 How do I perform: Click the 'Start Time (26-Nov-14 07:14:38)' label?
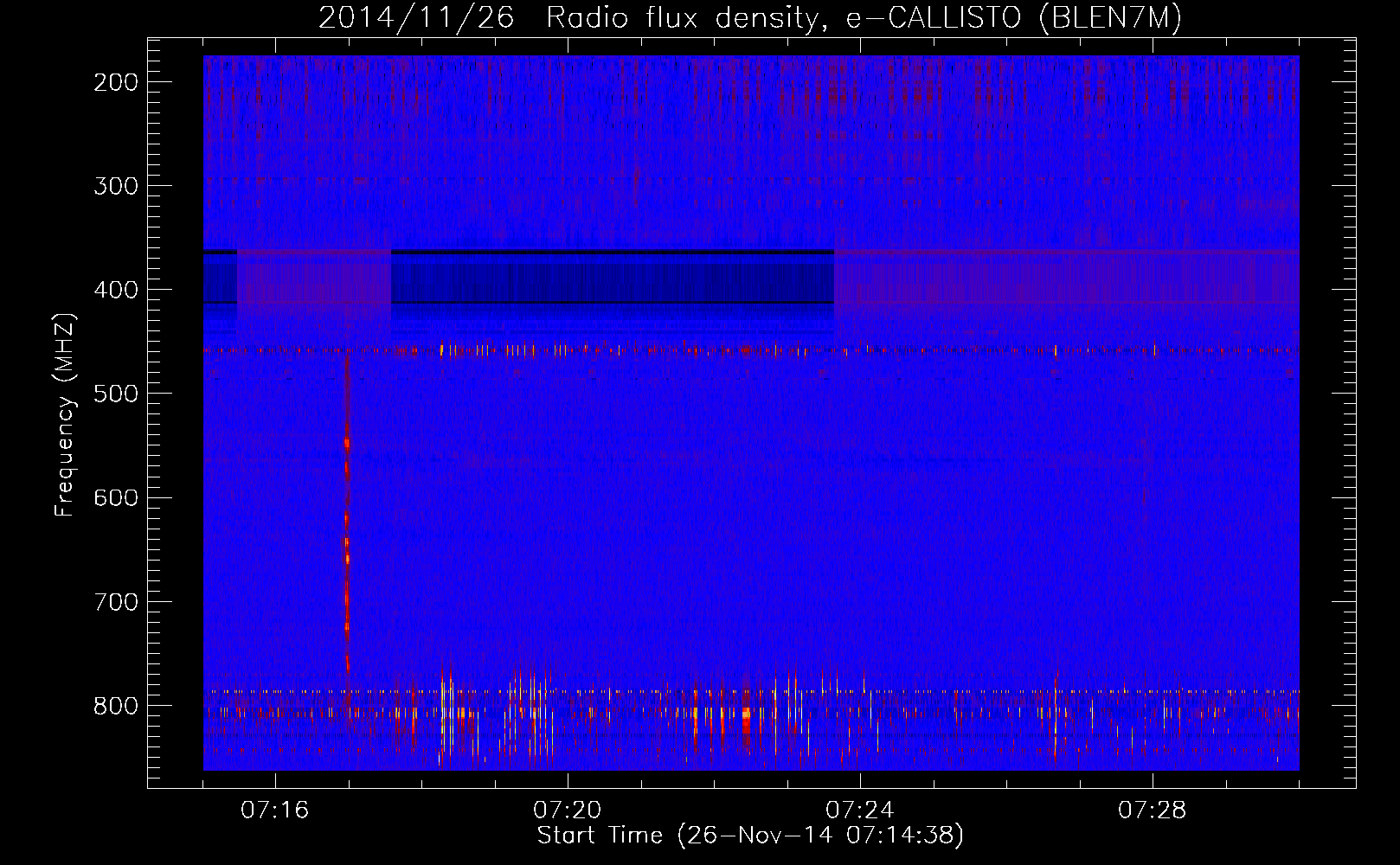(750, 836)
